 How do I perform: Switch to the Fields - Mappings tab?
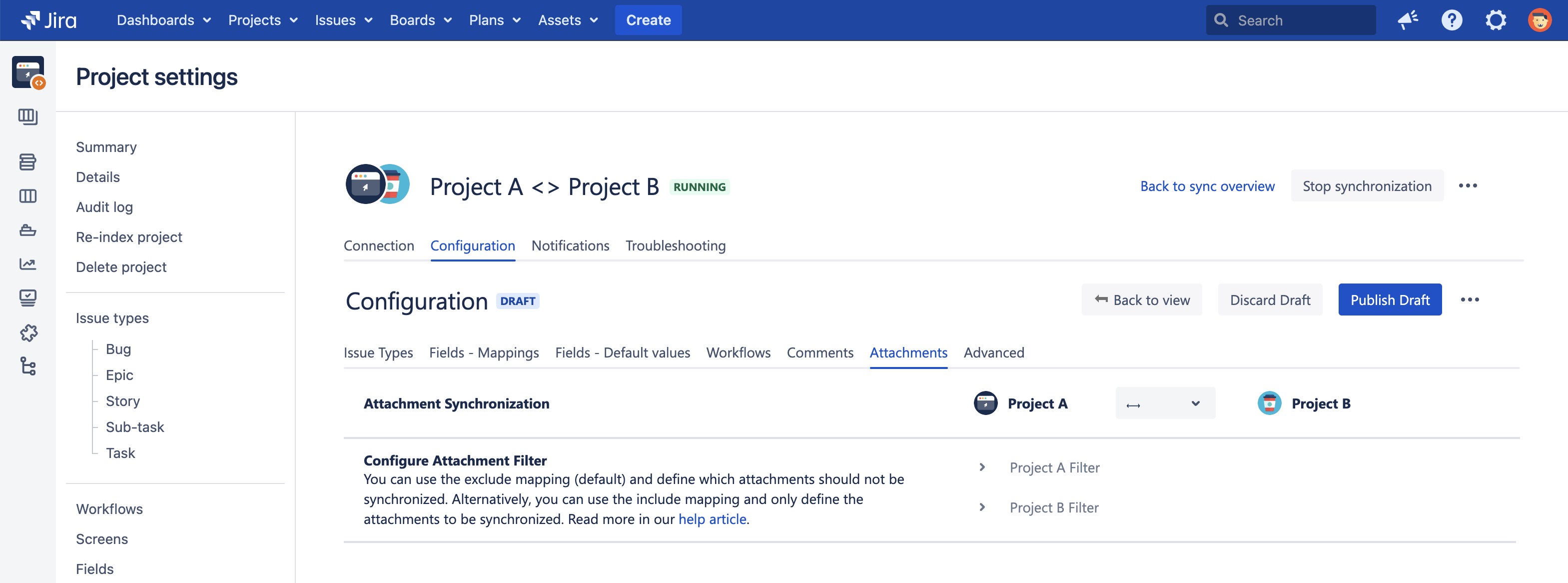pyautogui.click(x=483, y=352)
